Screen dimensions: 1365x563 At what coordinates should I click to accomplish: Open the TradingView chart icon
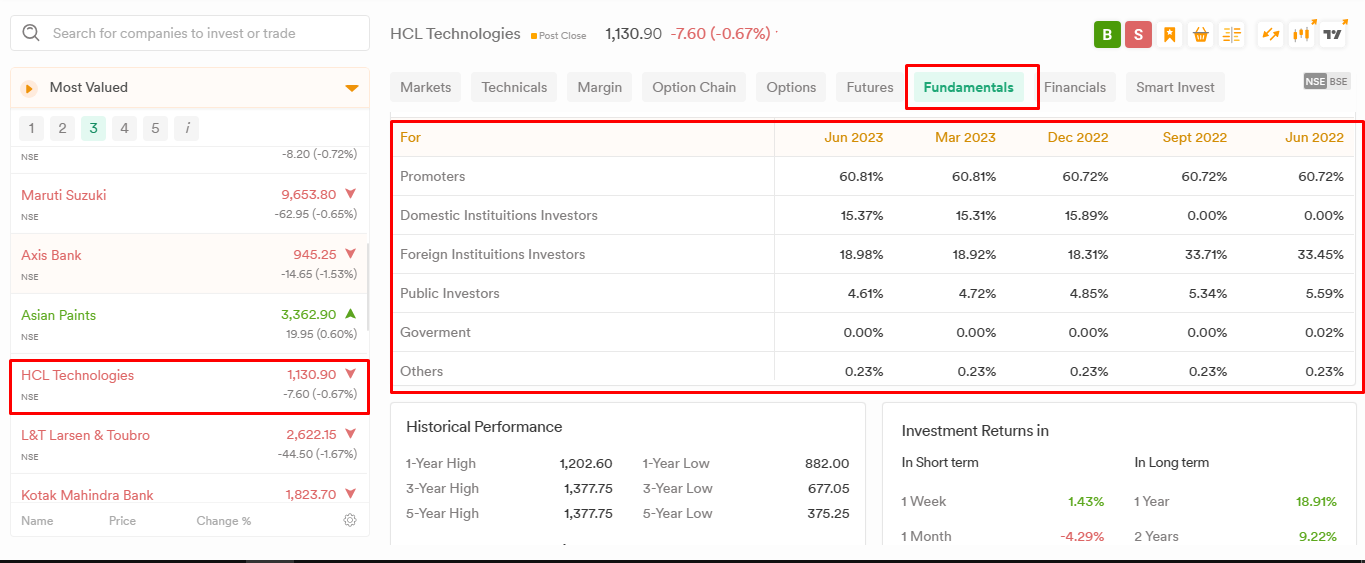(x=1333, y=35)
